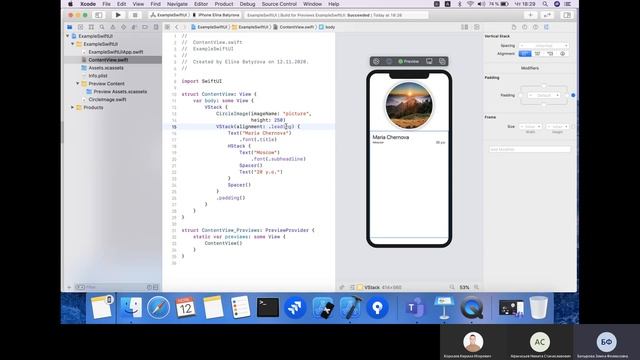
Task: Open the body symbol in jump bar
Action: tap(327, 27)
